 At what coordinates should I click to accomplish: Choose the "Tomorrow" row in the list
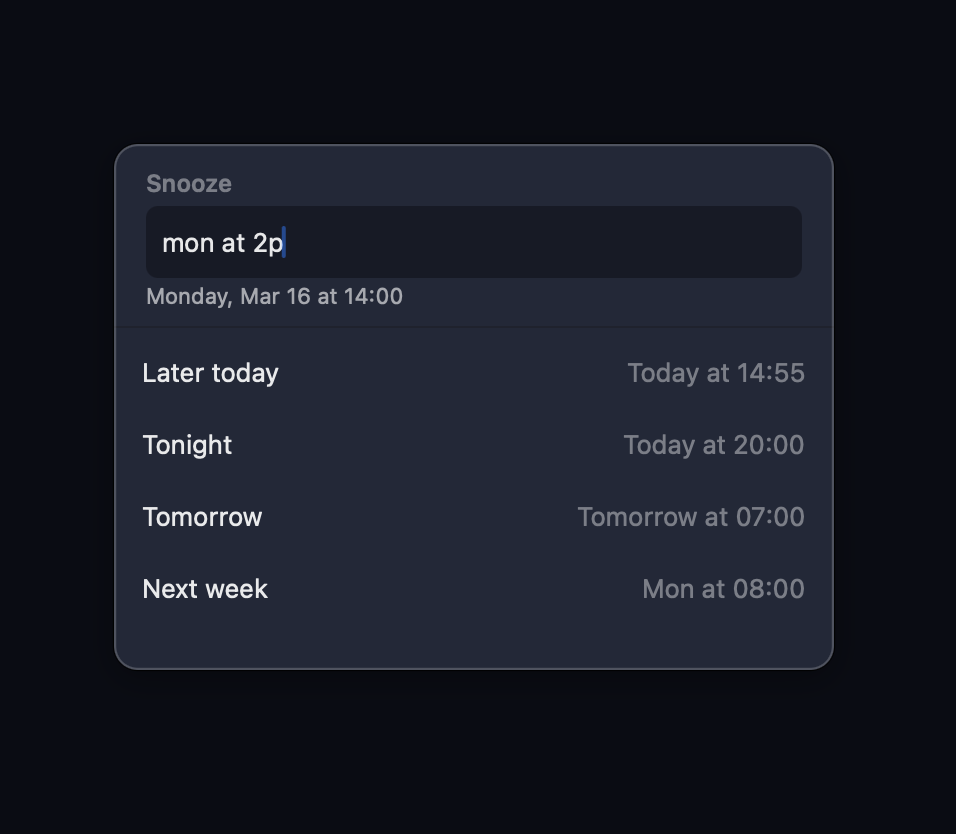pos(473,517)
